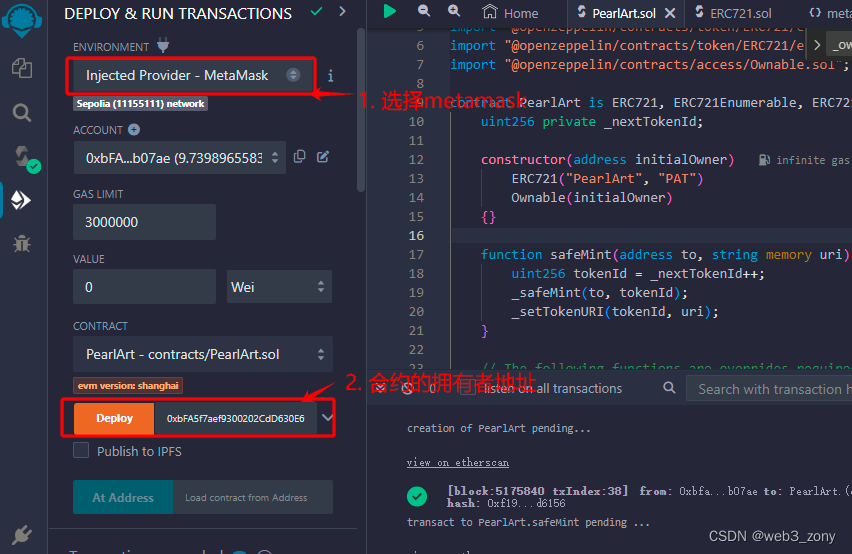Open the Search in files sidebar icon
The width and height of the screenshot is (852, 554).
(22, 112)
